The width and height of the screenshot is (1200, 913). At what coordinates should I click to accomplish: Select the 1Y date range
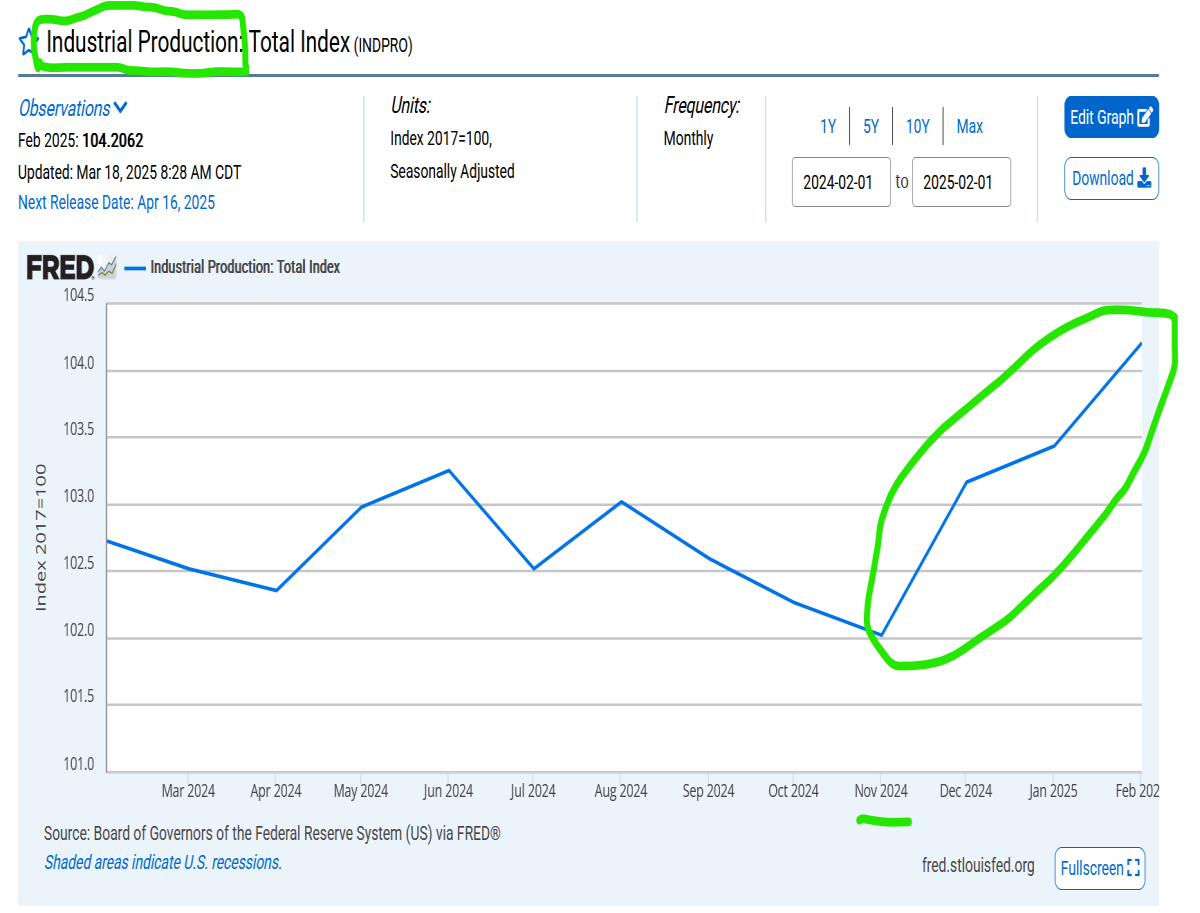tap(828, 126)
